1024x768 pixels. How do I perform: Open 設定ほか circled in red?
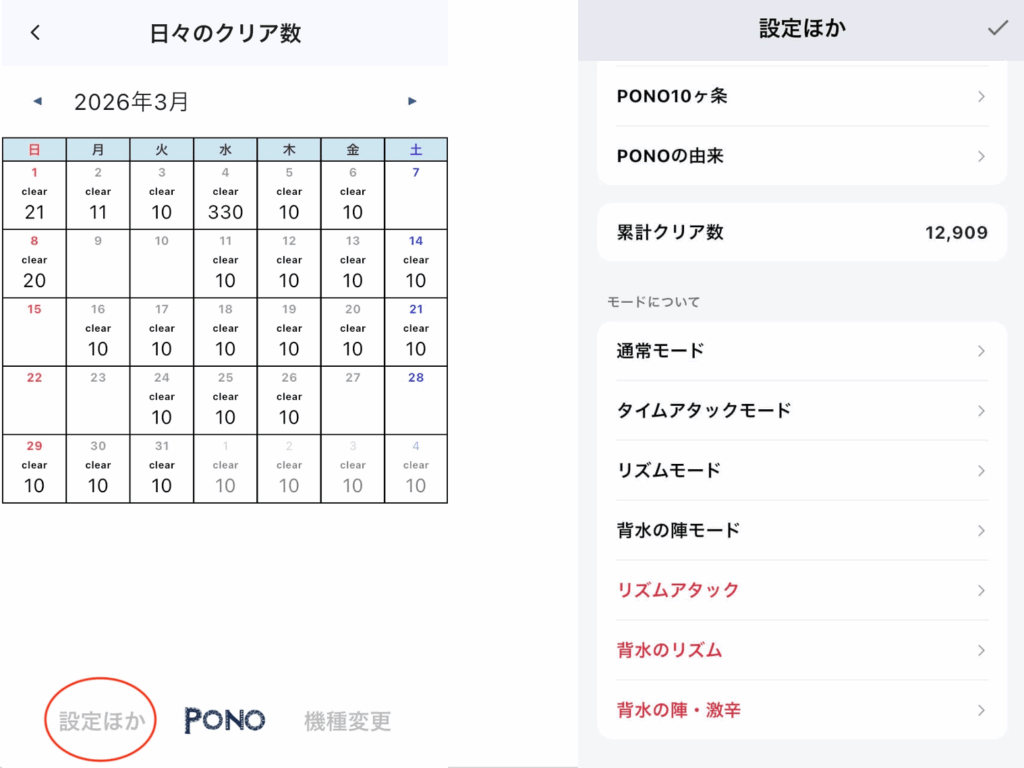coord(101,720)
